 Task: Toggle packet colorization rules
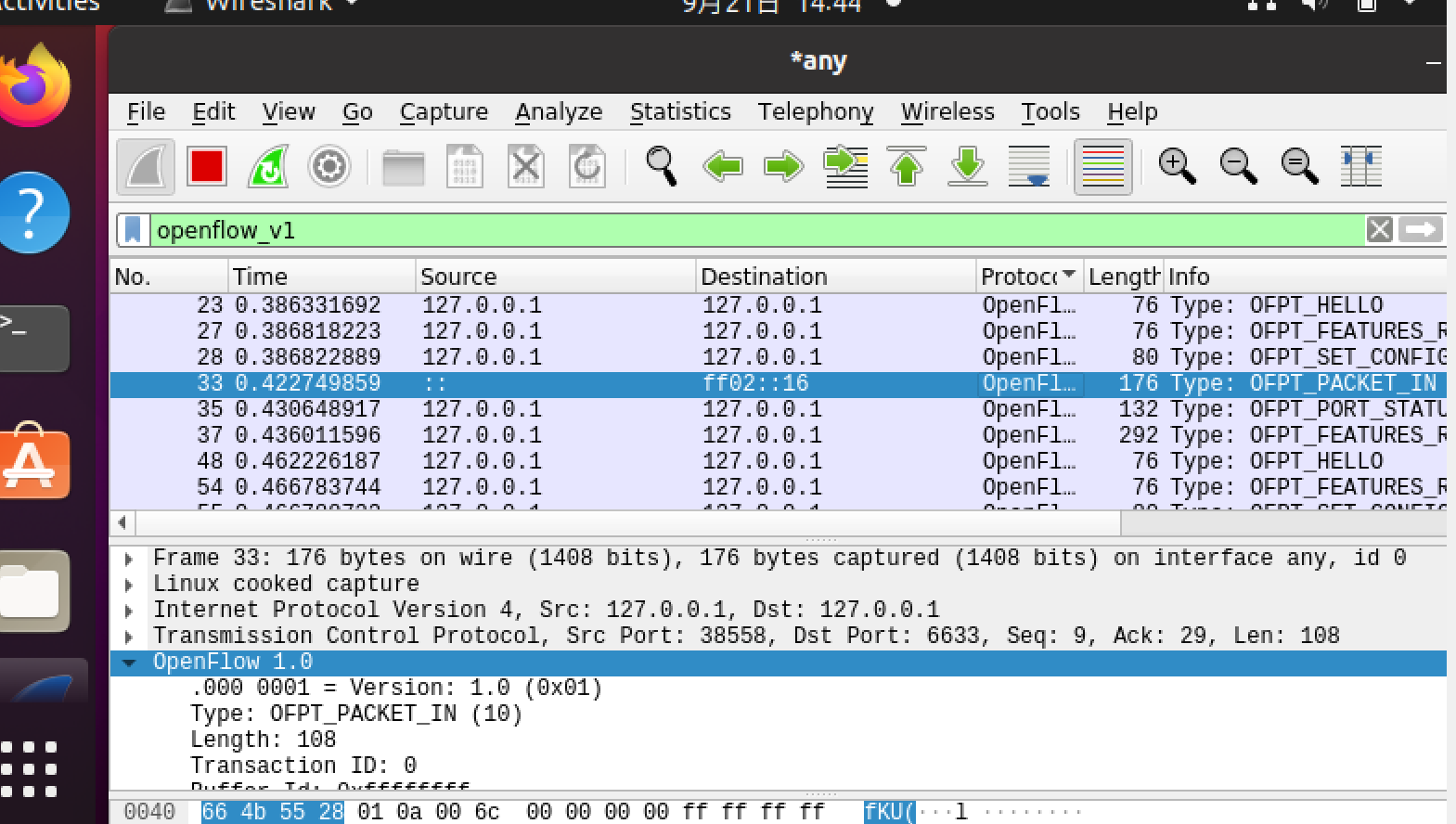tap(1102, 167)
